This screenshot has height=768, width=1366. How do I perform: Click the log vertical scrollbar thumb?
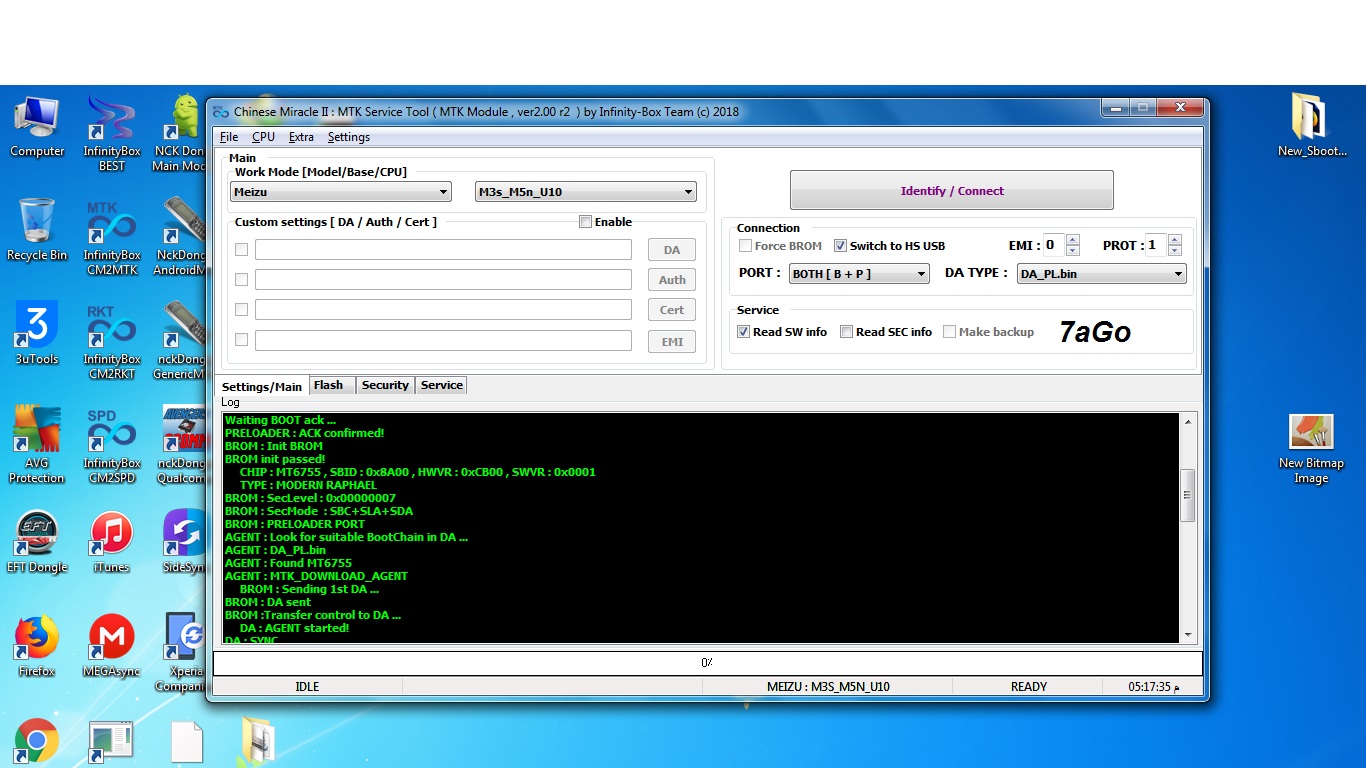[x=1188, y=496]
